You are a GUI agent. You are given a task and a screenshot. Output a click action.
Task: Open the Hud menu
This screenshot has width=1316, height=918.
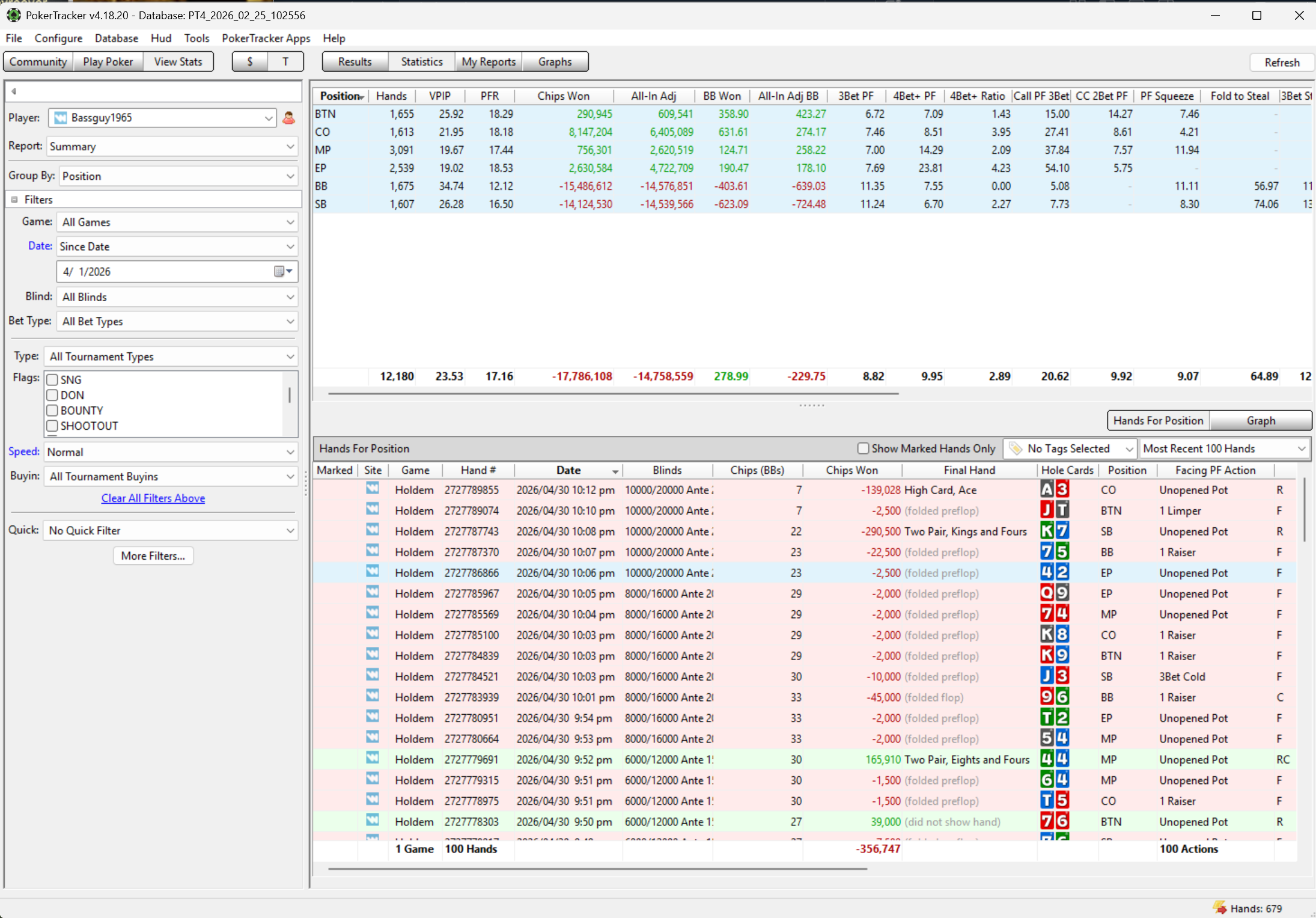coord(161,38)
